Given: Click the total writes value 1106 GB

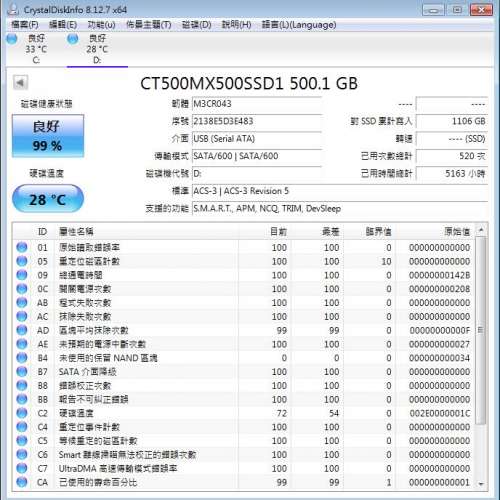Looking at the screenshot, I should [x=452, y=121].
